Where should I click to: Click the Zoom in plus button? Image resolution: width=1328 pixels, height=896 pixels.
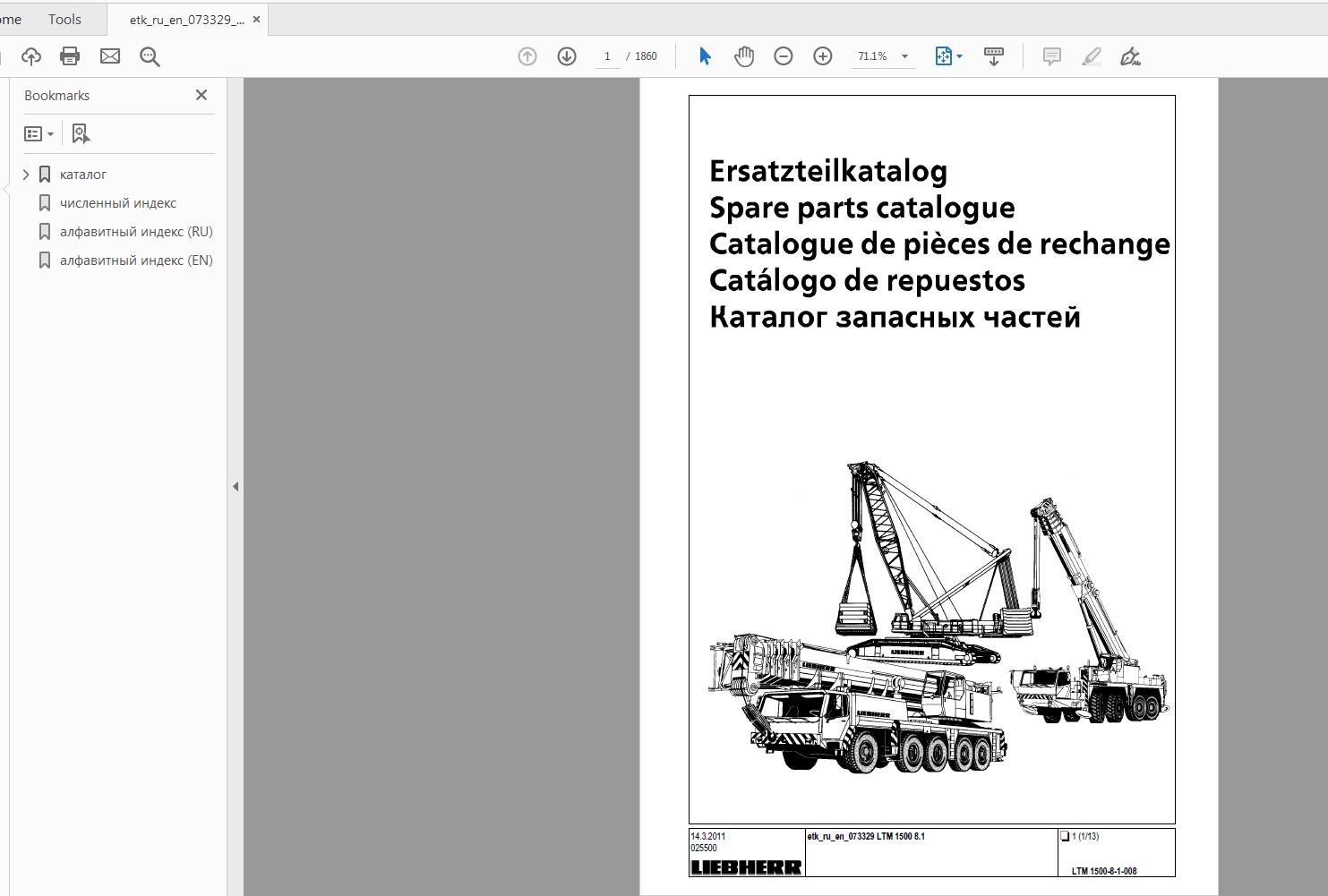(823, 56)
